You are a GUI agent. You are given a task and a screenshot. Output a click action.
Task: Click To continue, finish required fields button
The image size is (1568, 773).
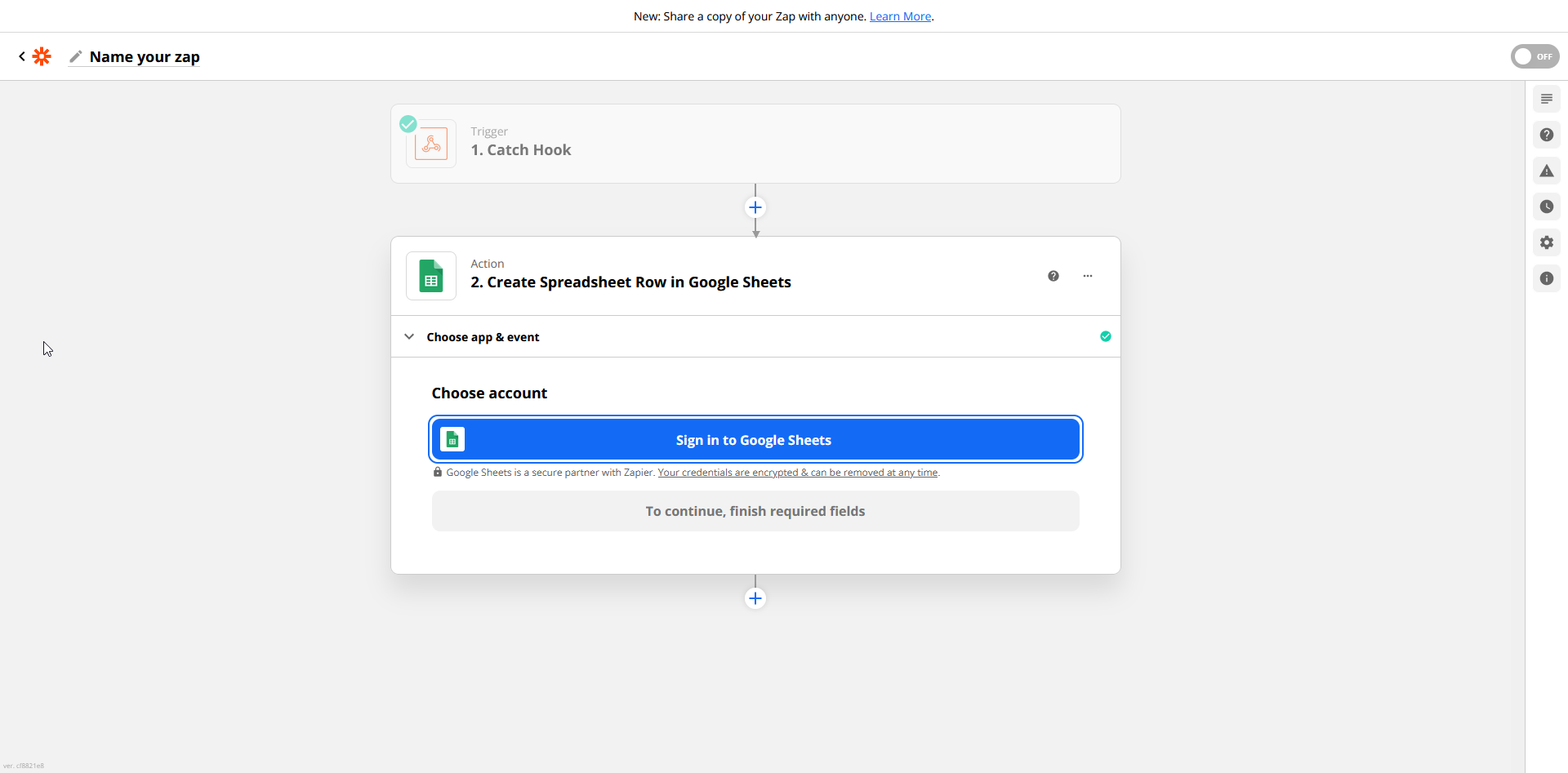tap(755, 511)
